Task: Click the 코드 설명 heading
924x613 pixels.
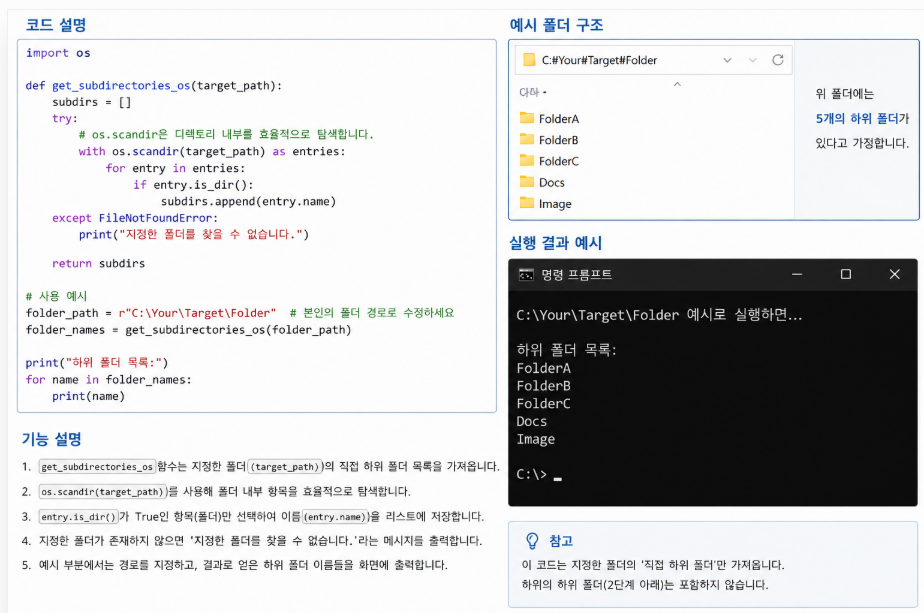Action: tap(56, 25)
